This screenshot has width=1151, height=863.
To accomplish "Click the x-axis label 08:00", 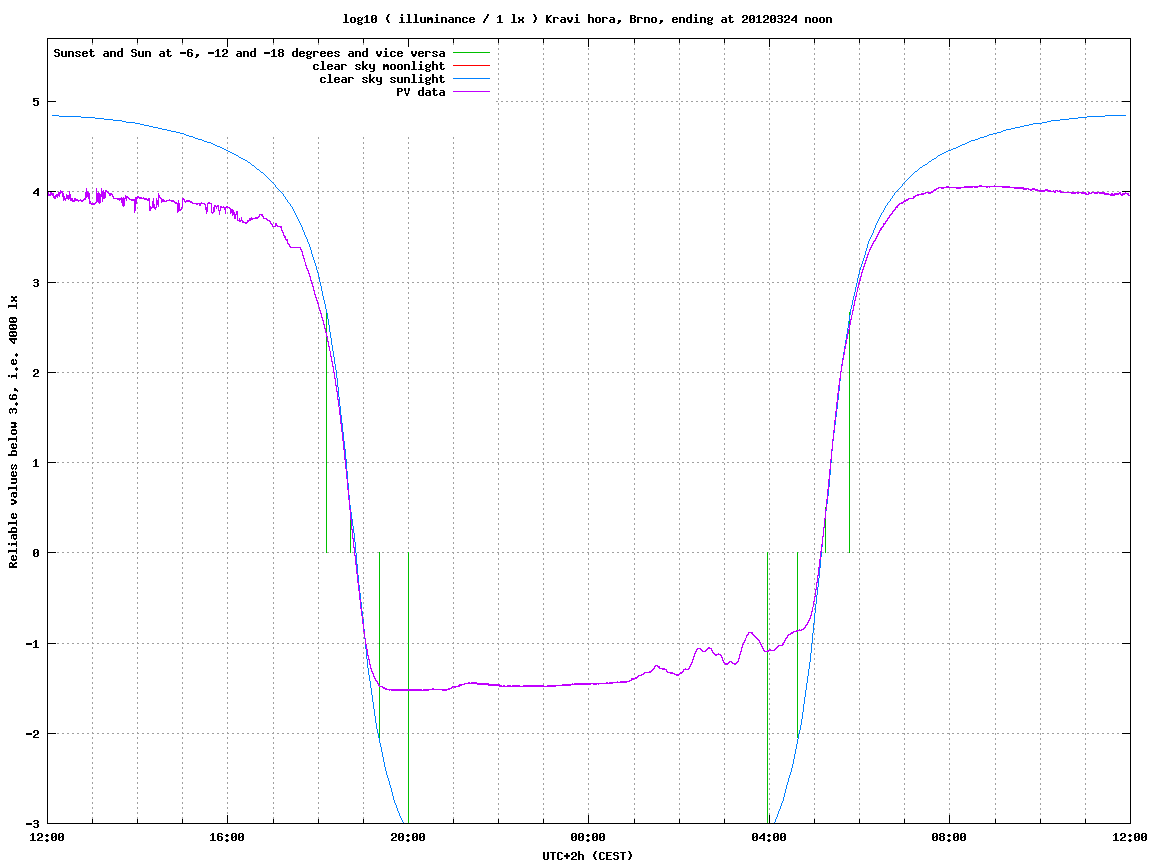I will (950, 837).
